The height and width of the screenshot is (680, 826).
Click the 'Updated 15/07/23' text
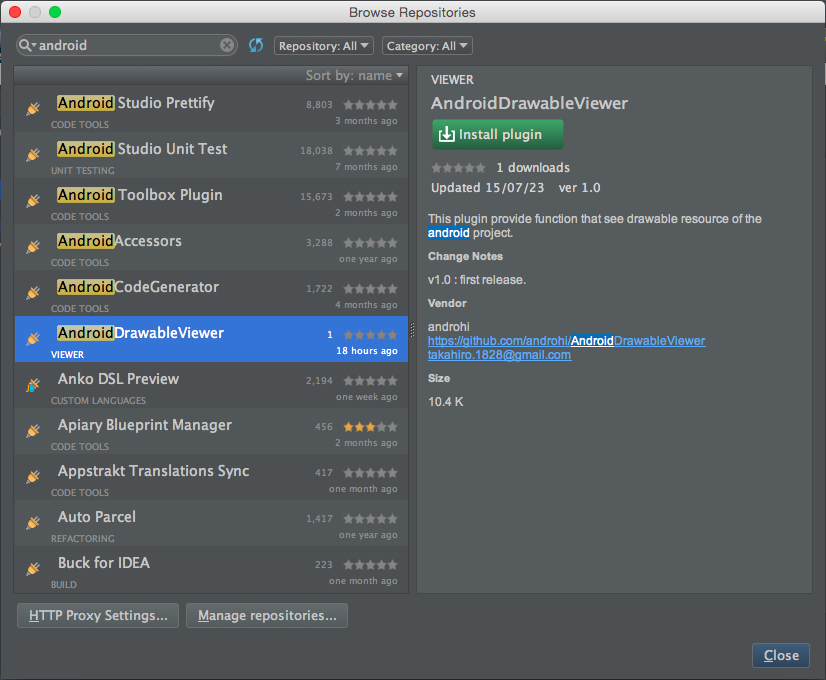[487, 188]
